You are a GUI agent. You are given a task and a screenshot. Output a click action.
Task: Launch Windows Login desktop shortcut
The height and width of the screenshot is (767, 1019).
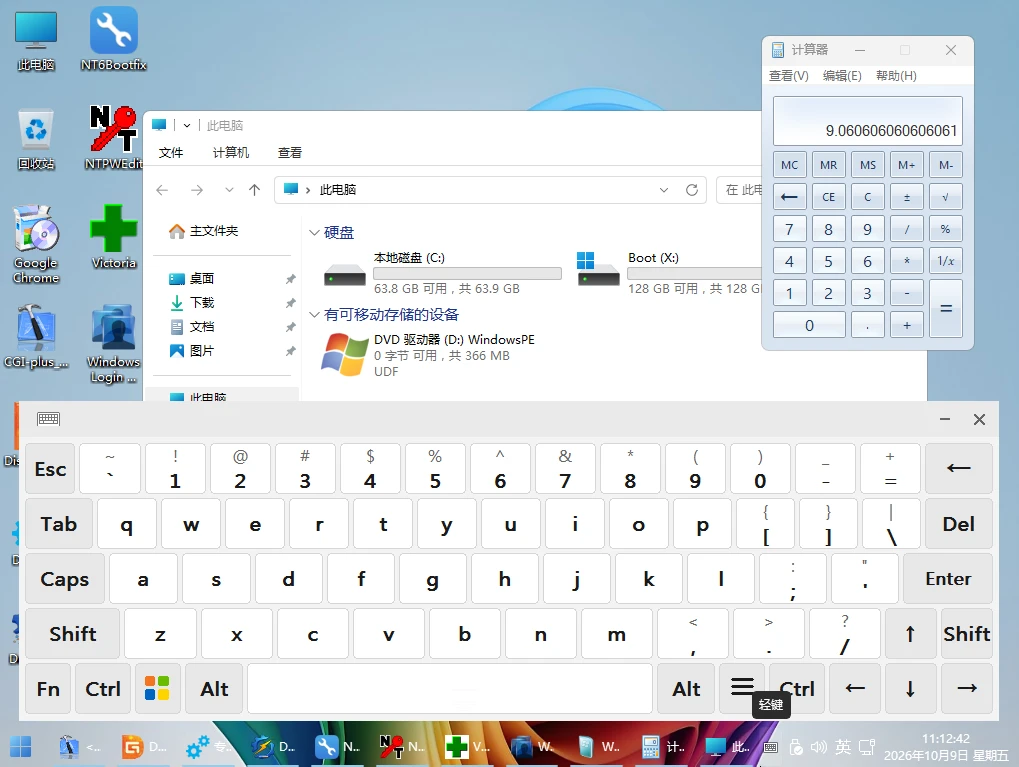pyautogui.click(x=114, y=343)
